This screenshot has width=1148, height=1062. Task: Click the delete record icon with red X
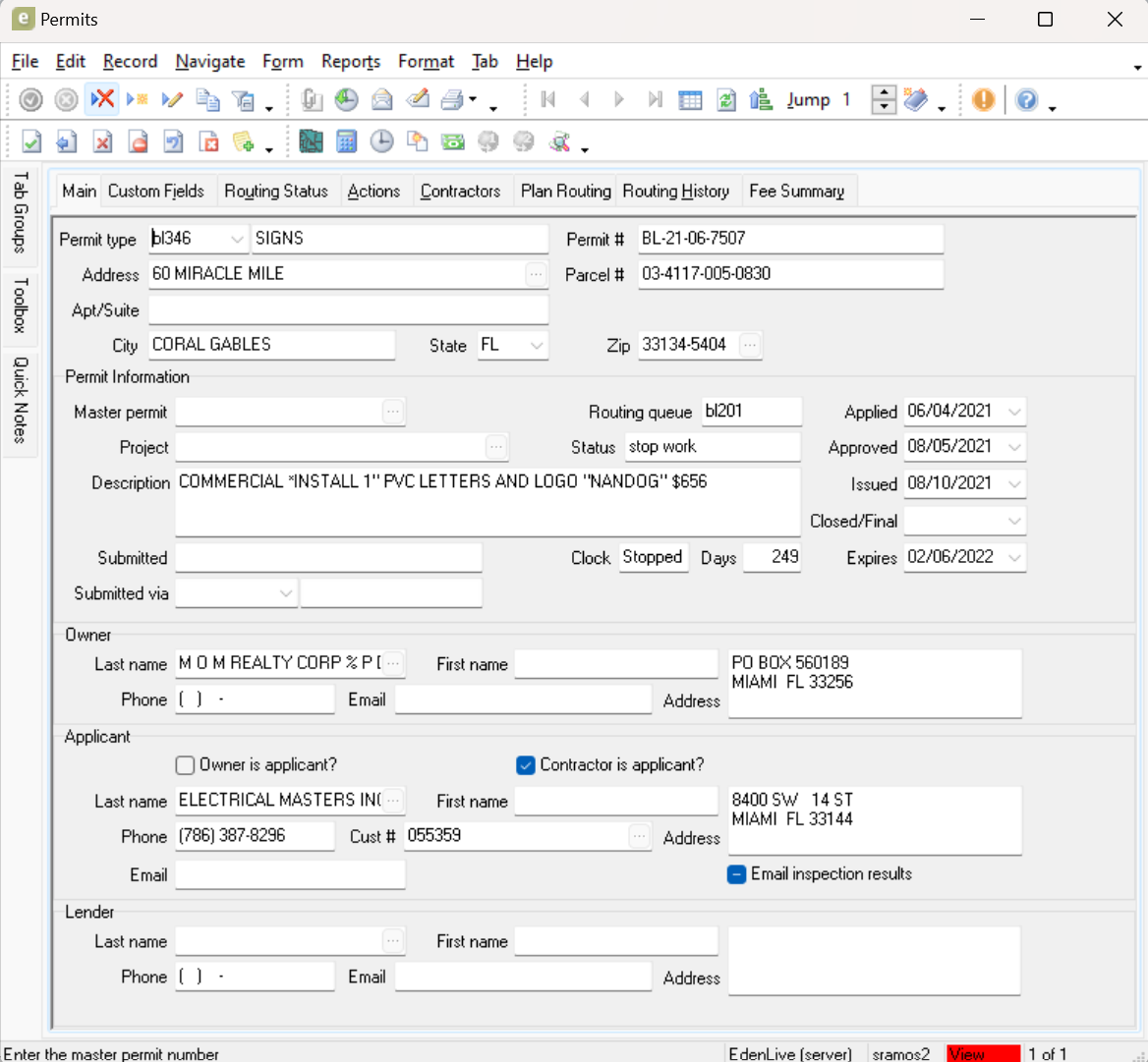tap(101, 99)
